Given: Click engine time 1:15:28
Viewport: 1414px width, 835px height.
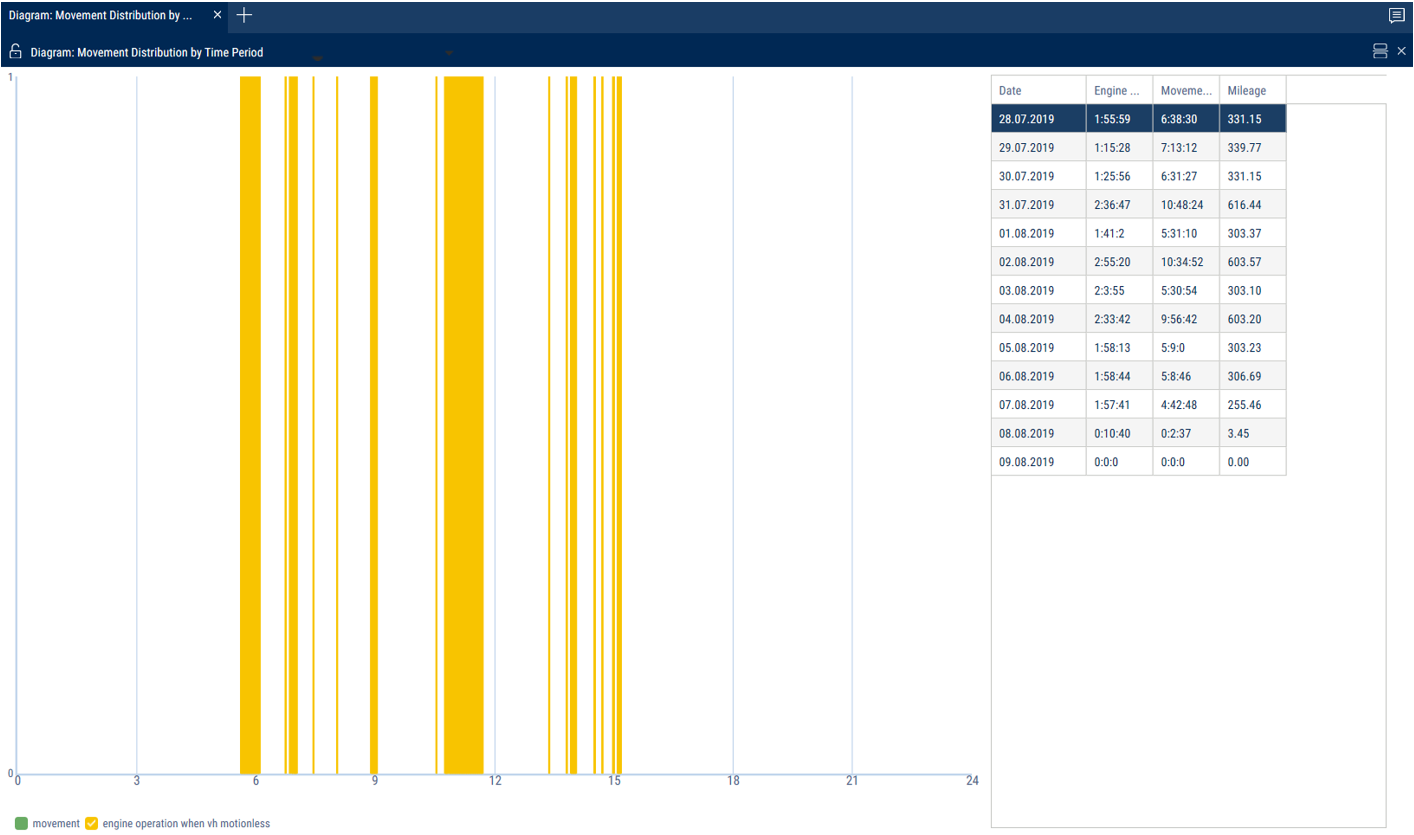Looking at the screenshot, I should coord(1113,147).
